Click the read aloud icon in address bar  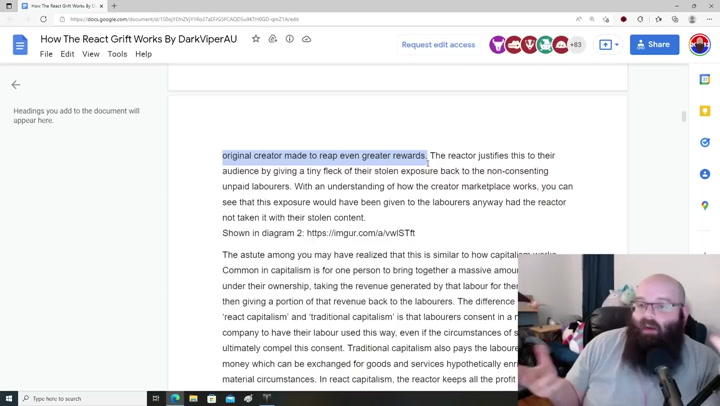pos(579,19)
